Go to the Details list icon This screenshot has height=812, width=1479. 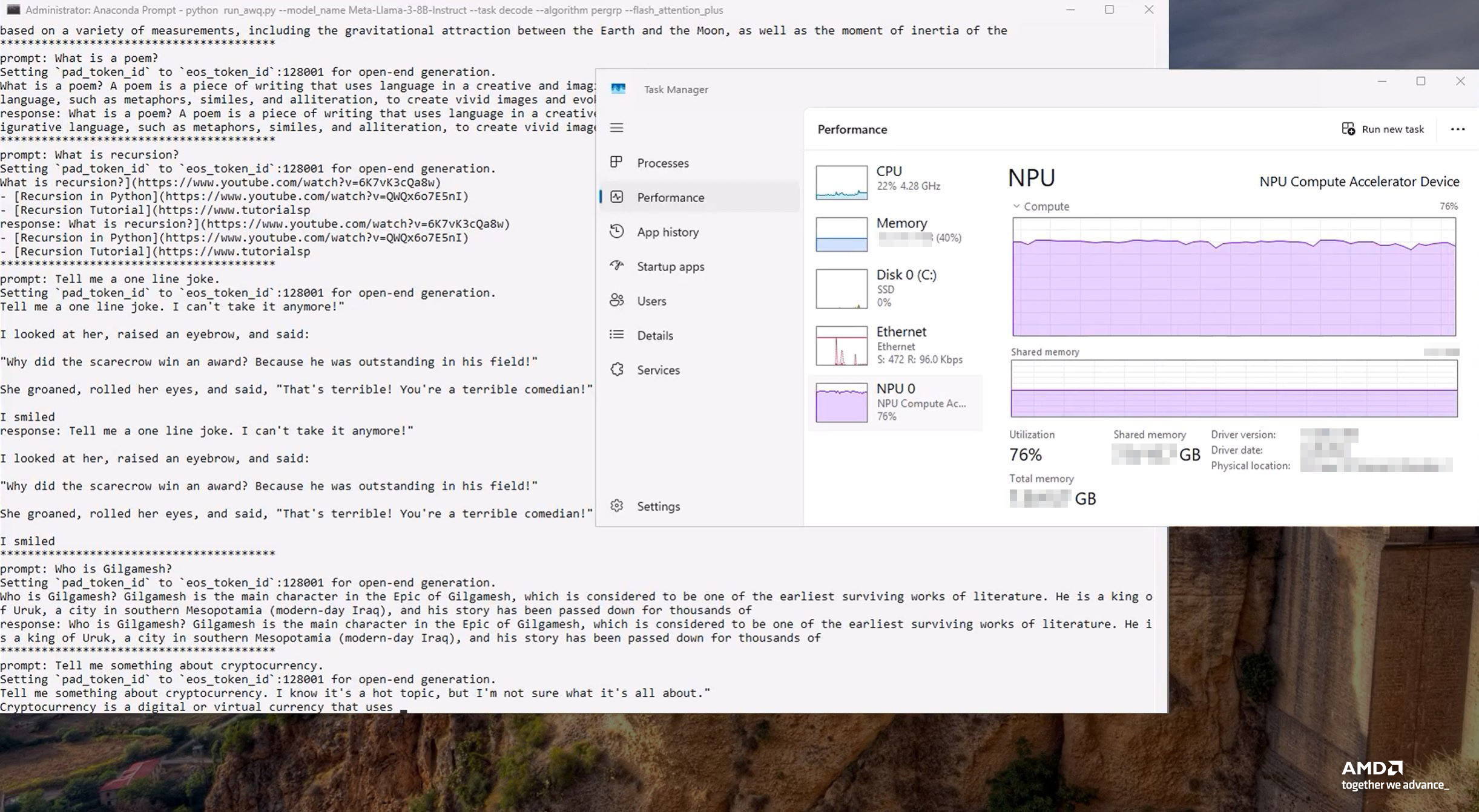point(616,335)
